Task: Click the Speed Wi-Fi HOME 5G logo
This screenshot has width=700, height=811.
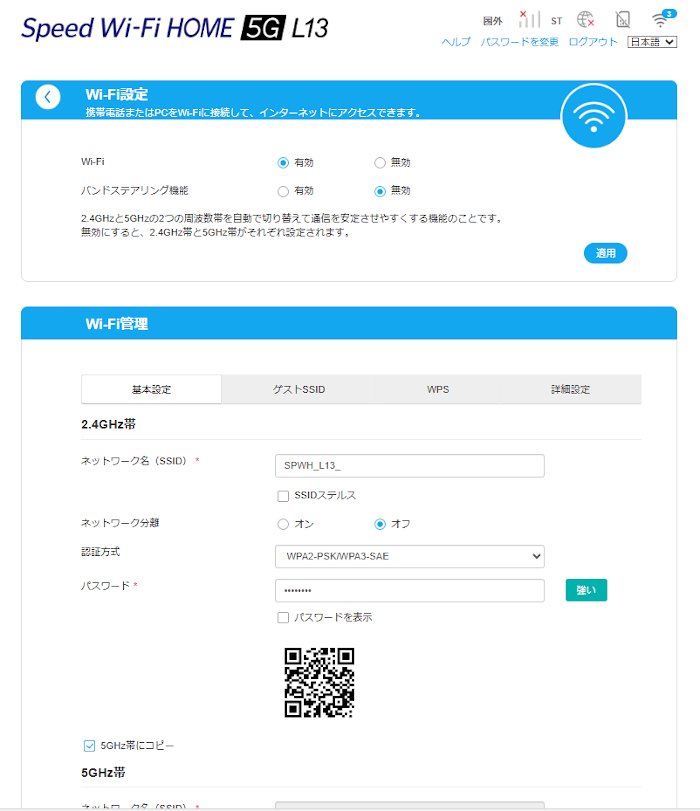Action: [x=174, y=28]
